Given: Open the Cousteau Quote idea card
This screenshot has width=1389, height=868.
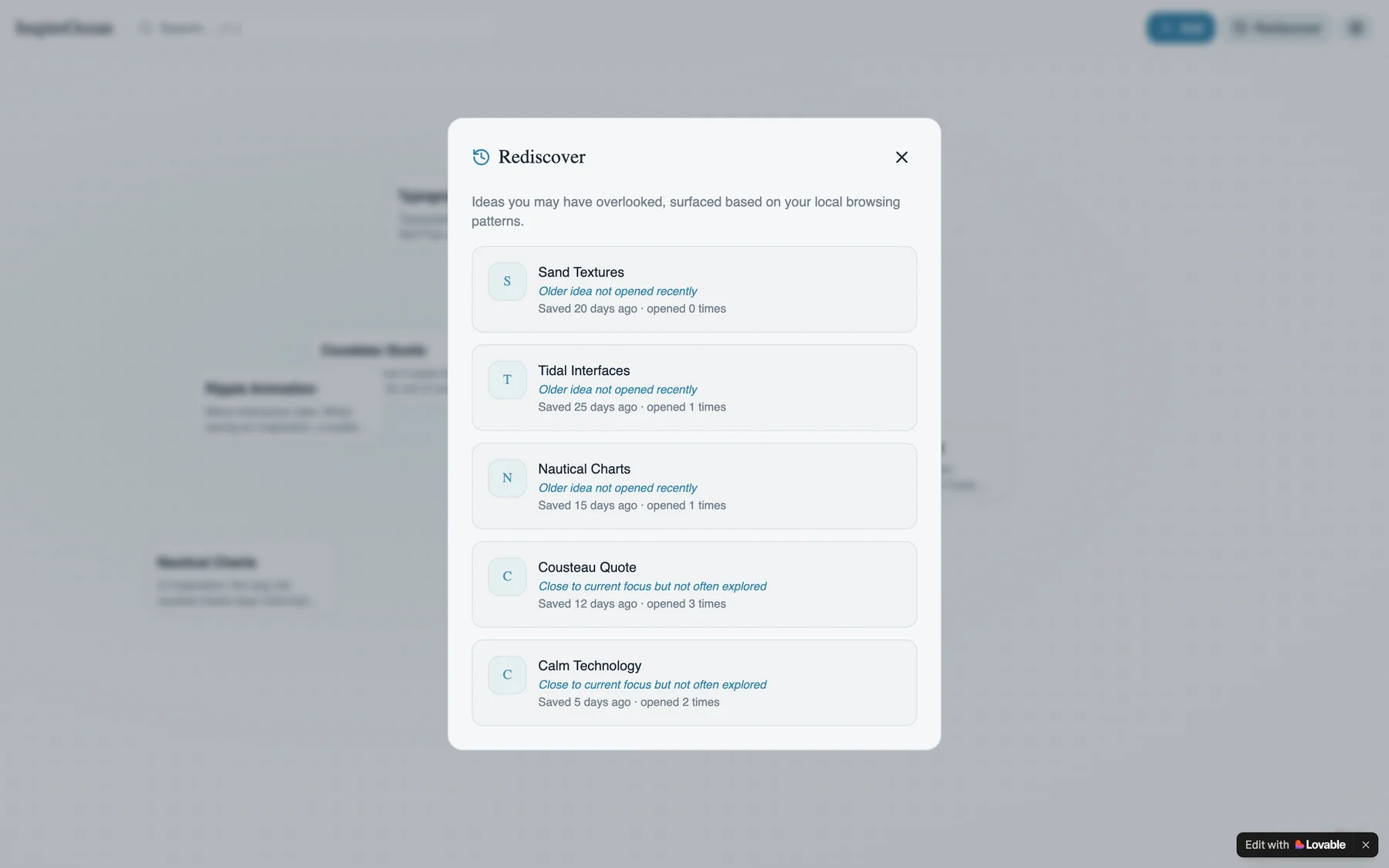Looking at the screenshot, I should (x=694, y=584).
